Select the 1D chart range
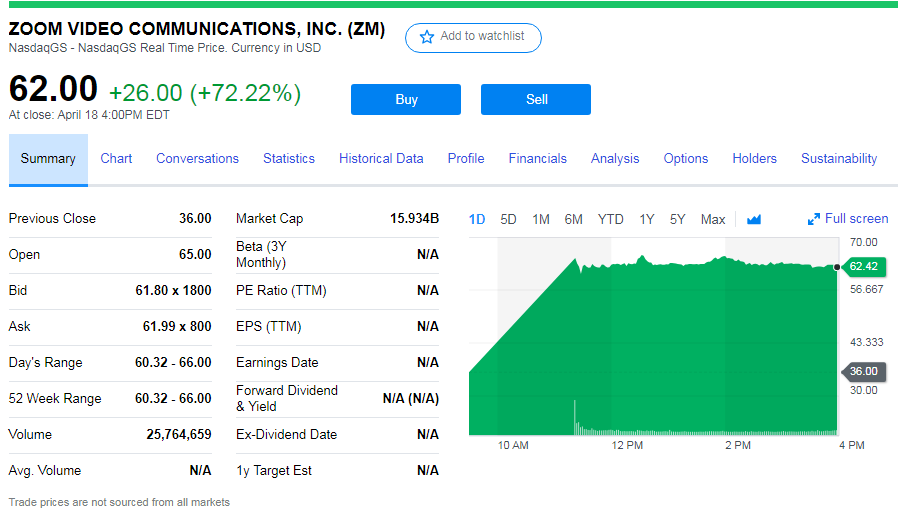The height and width of the screenshot is (519, 898). (x=477, y=219)
